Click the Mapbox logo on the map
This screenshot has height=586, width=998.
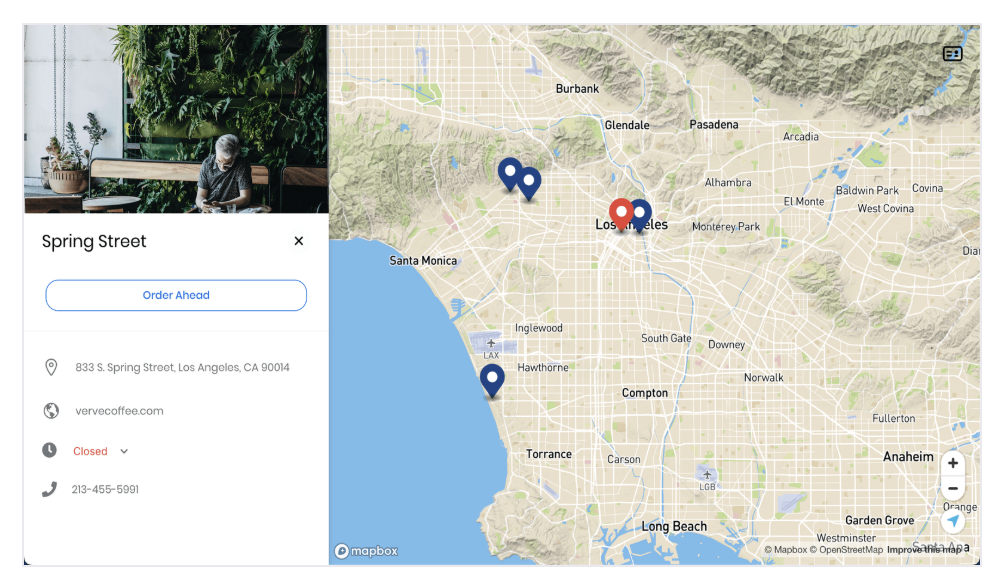[x=366, y=551]
